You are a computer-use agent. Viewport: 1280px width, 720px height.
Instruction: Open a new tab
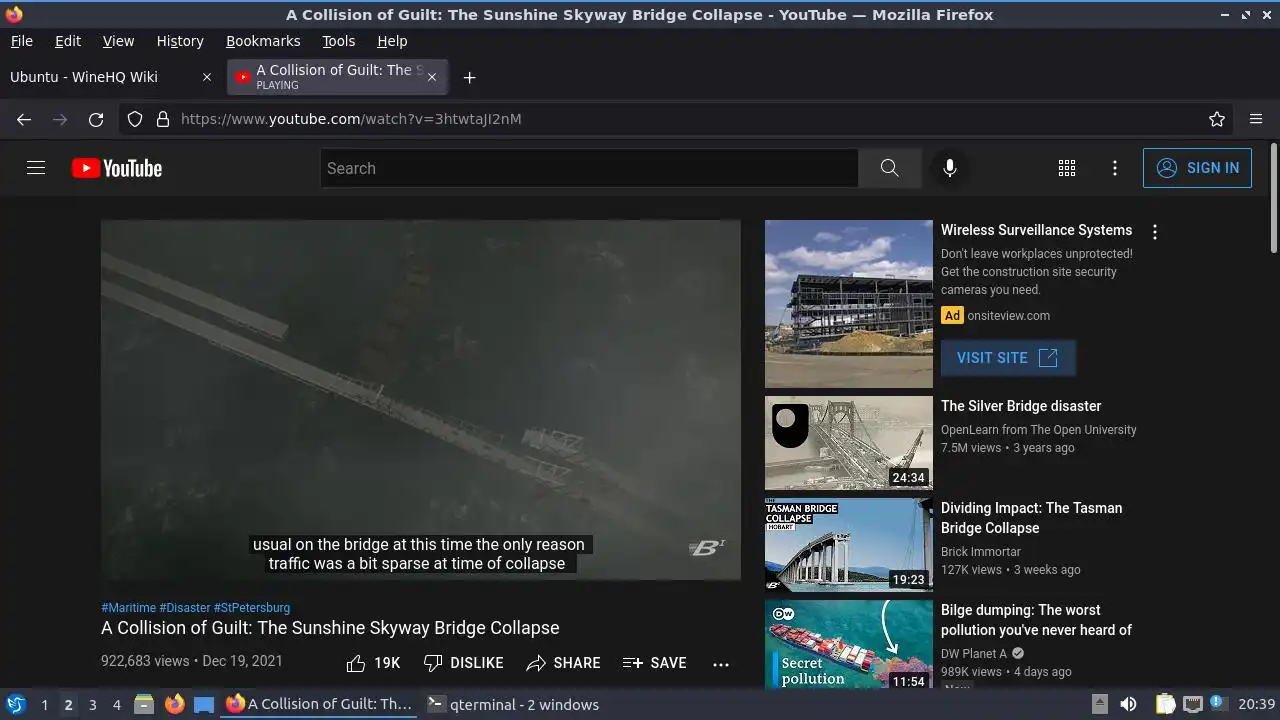(x=469, y=77)
